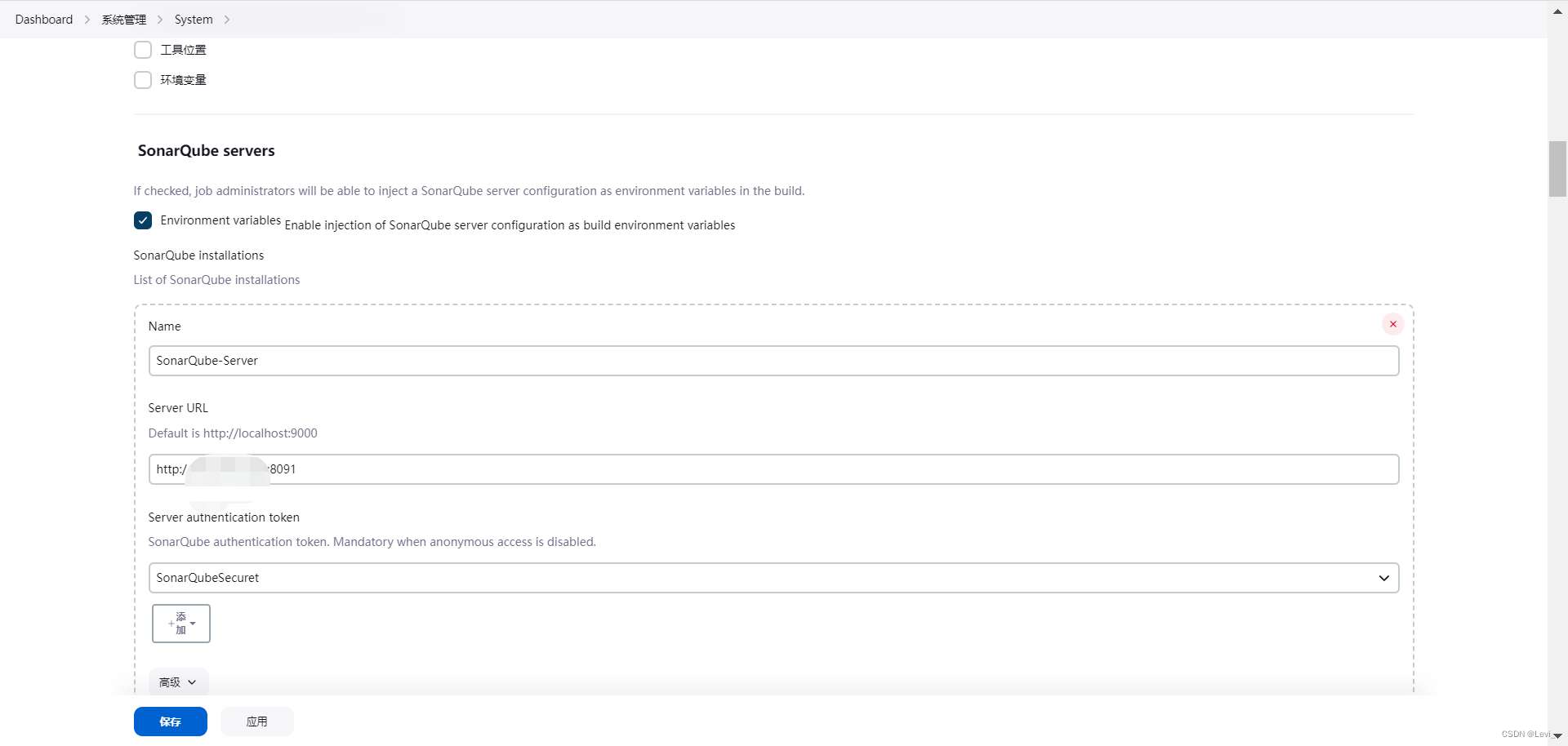
Task: Open the 系统管理 breadcrumb link
Action: (123, 19)
